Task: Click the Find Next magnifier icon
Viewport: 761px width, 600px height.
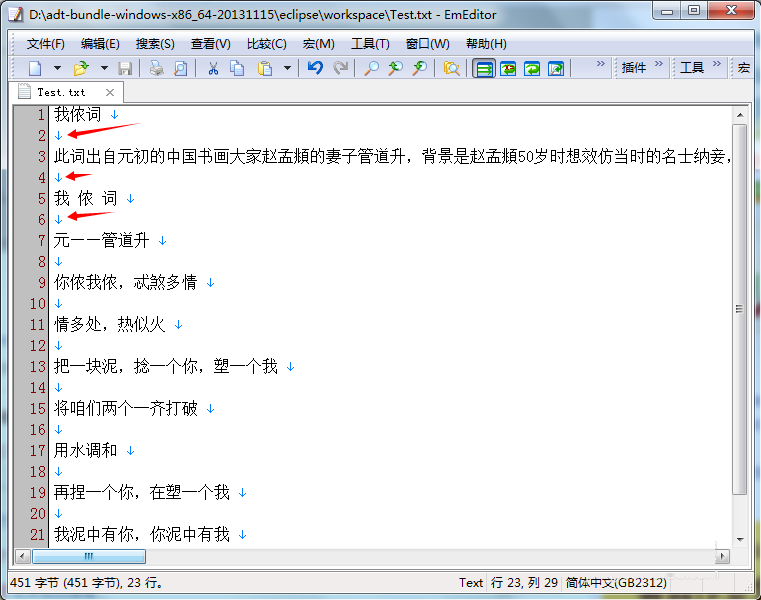Action: 396,68
